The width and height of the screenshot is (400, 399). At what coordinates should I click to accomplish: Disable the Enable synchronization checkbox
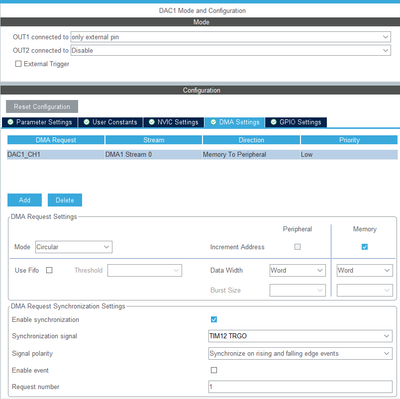click(214, 319)
